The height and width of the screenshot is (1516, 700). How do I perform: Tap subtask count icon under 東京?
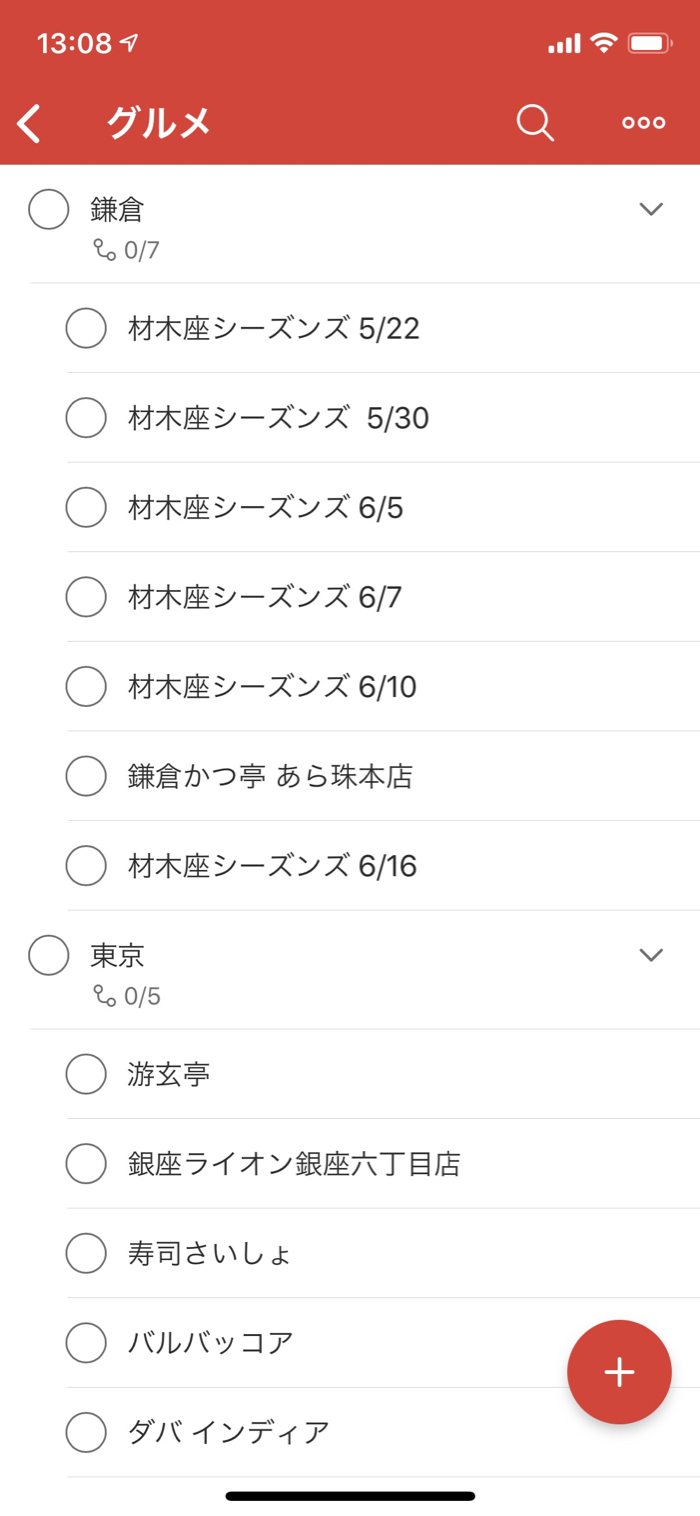[x=105, y=996]
